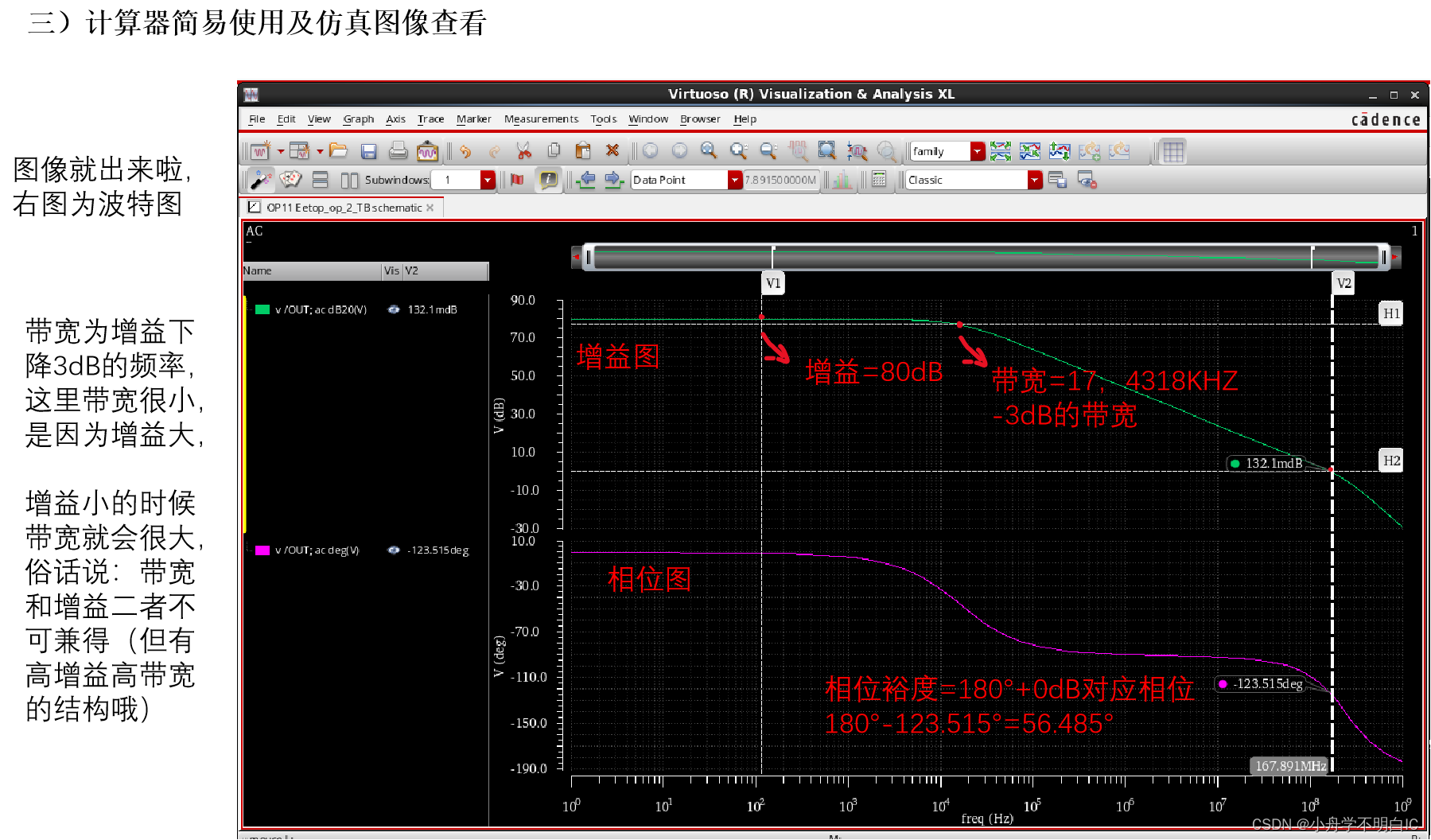Open the Classic workspace dropdown
Image resolution: width=1431 pixels, height=840 pixels.
[x=1035, y=180]
